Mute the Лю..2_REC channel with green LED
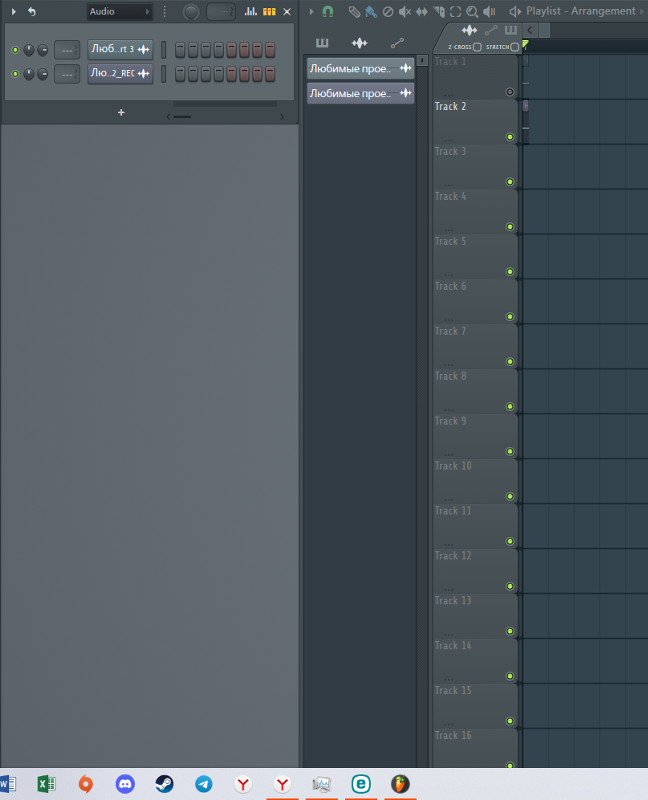Screen dimensions: 648x800 pyautogui.click(x=15, y=74)
